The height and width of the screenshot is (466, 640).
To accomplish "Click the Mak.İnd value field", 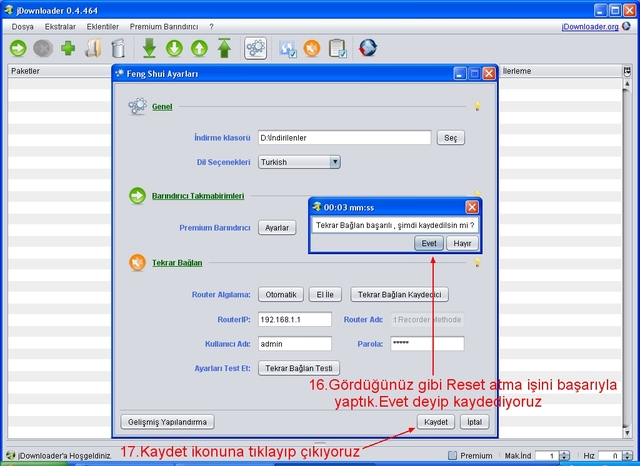I will [x=547, y=455].
